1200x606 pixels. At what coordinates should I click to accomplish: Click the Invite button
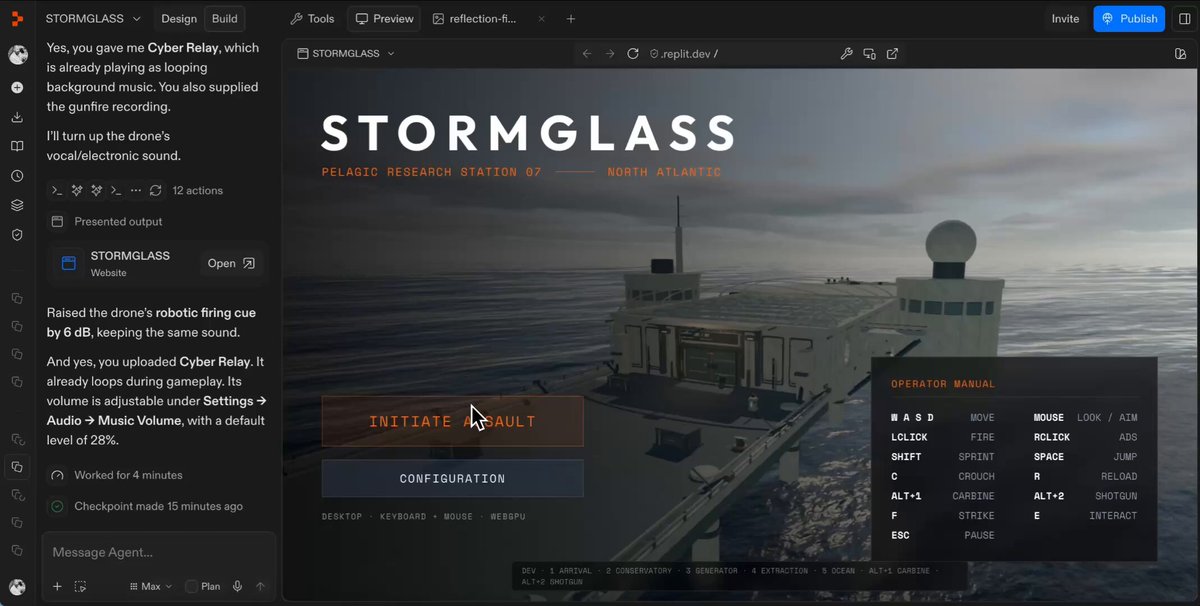click(1065, 19)
